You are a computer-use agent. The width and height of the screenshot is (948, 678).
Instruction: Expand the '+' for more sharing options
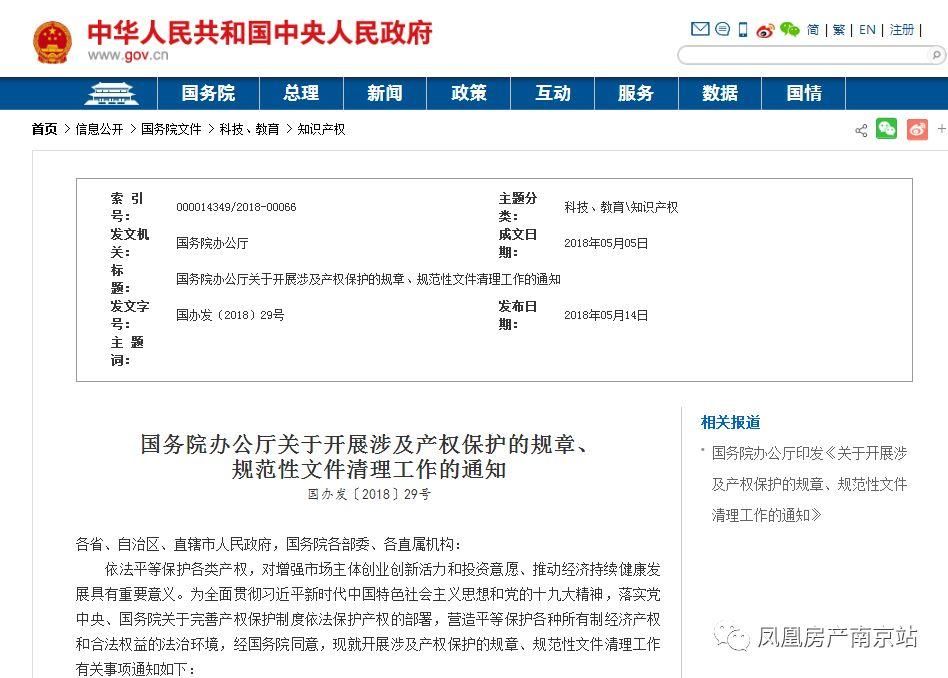(941, 129)
